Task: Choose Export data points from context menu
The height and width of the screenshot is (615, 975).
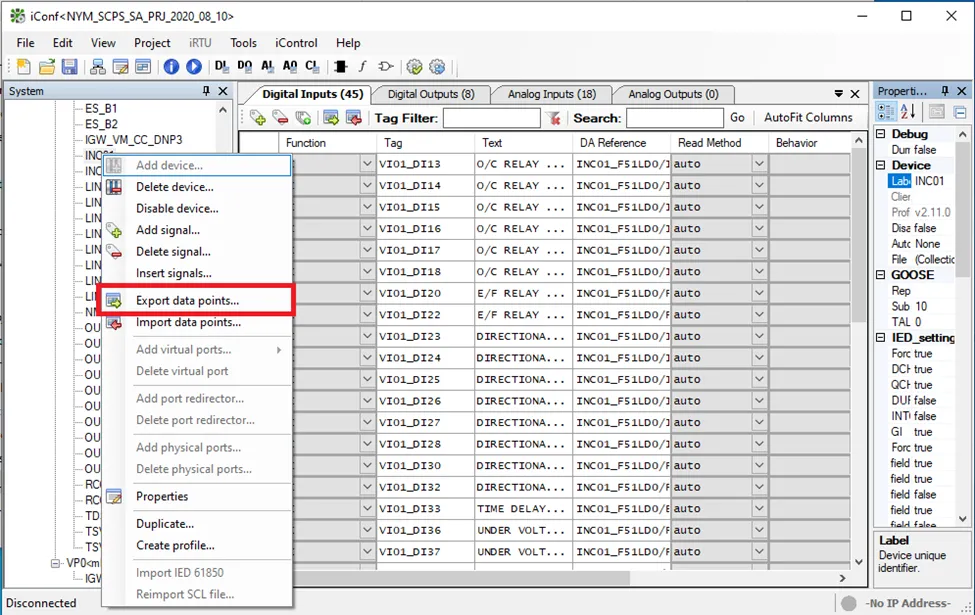Action: click(x=198, y=300)
